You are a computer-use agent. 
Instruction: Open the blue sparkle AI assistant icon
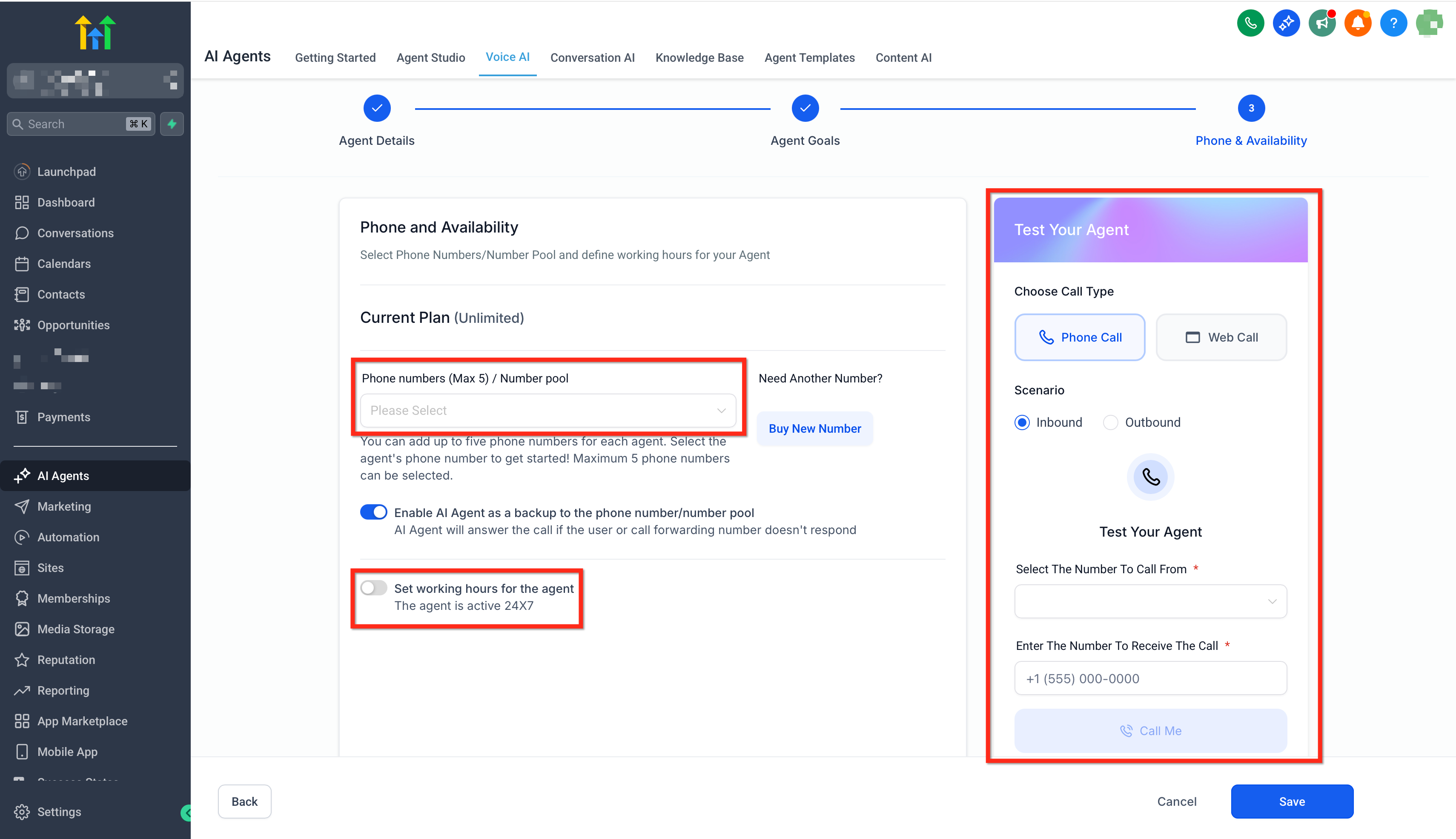tap(1286, 23)
